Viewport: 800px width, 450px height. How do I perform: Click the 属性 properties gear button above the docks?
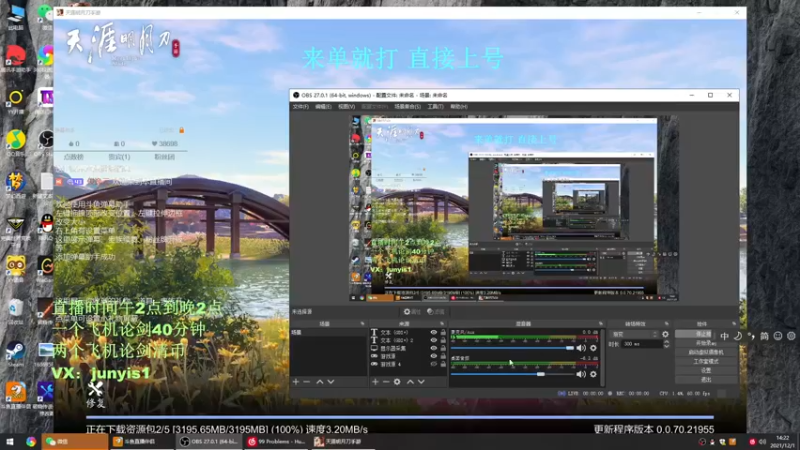pos(412,311)
